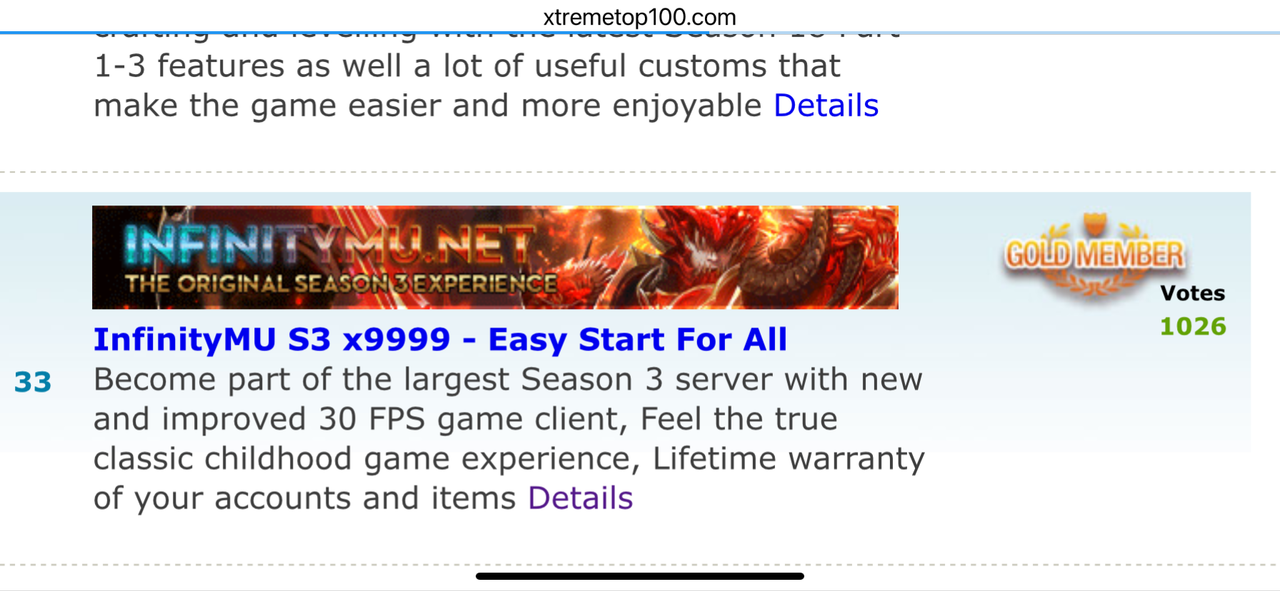Click the laurel wreath beneath Gold Member text

(1094, 280)
